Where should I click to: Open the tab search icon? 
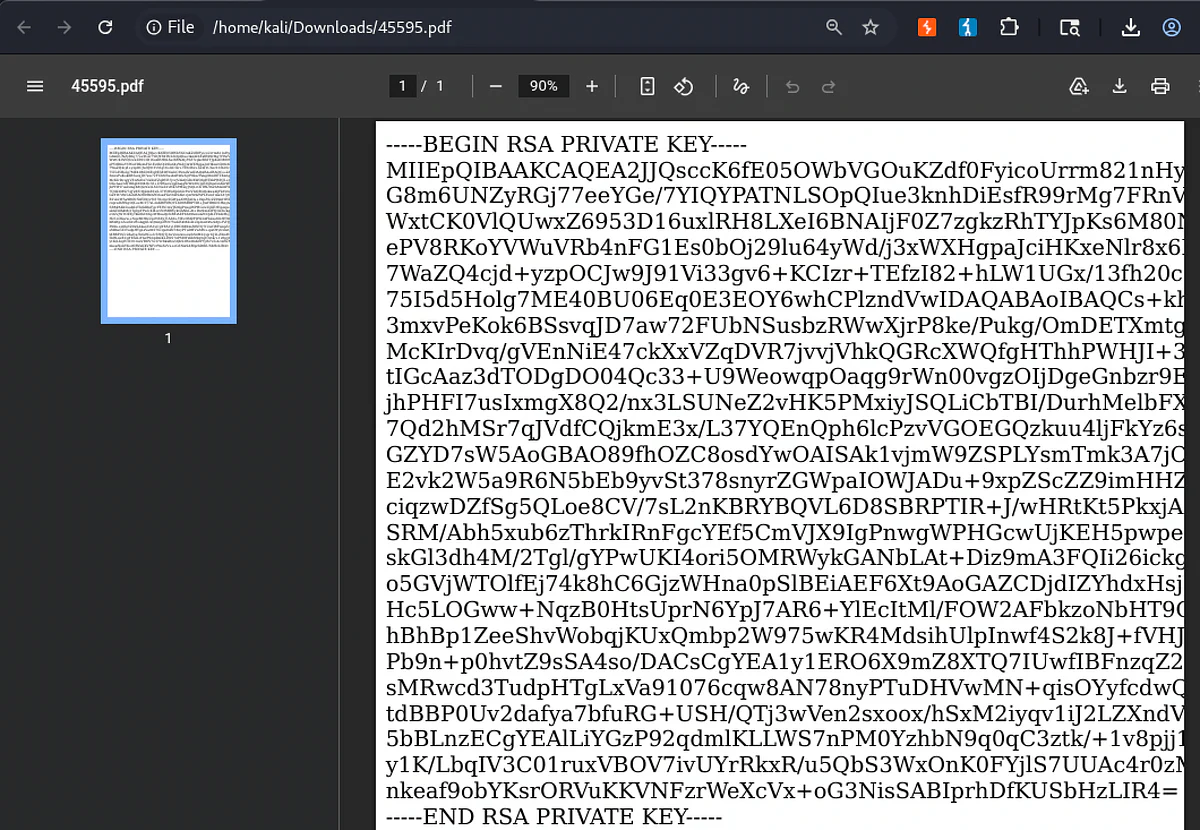click(x=1070, y=28)
